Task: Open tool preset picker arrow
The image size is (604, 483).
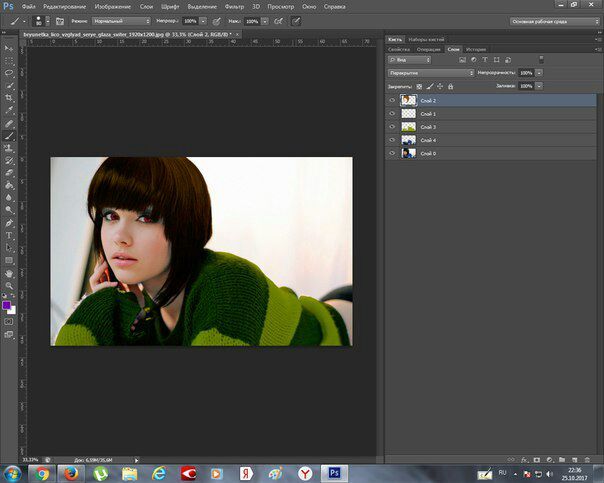Action: coord(24,21)
